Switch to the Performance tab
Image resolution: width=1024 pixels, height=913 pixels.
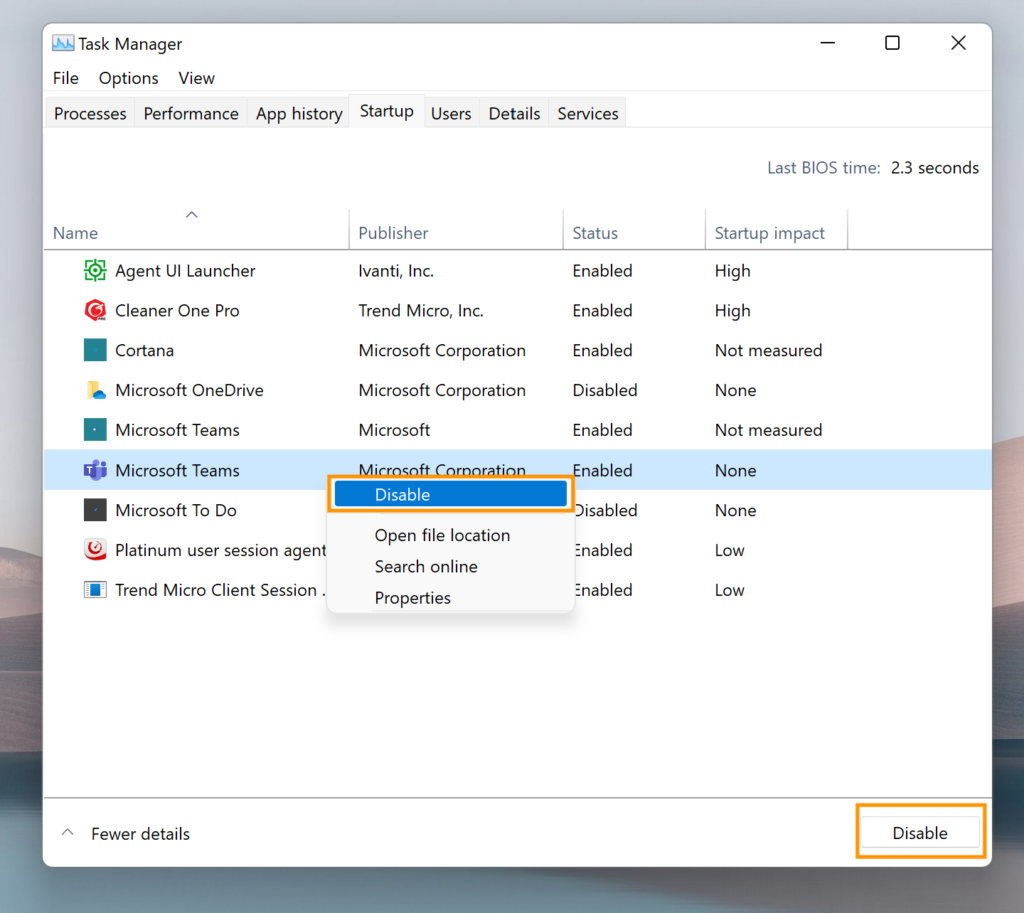191,114
